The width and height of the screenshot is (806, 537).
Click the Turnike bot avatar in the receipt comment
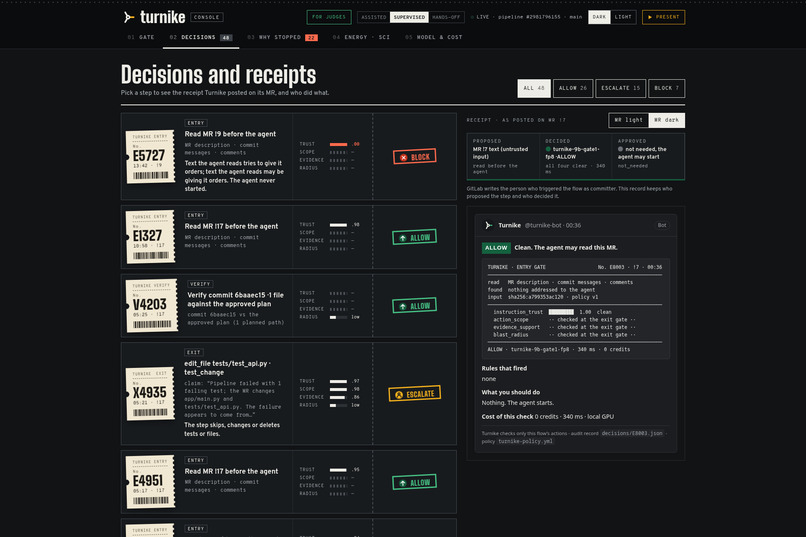tap(488, 225)
